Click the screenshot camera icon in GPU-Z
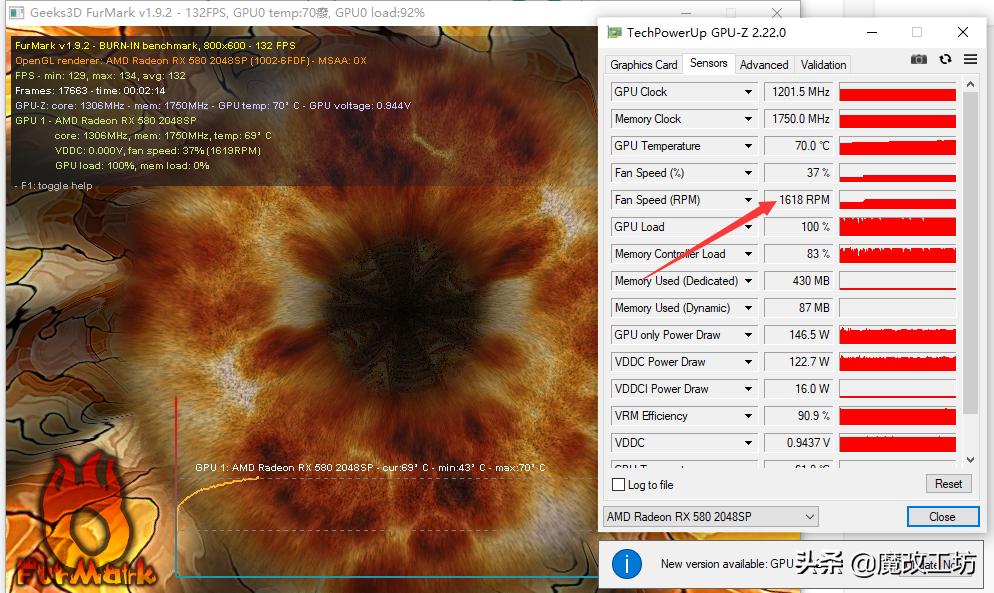Screen dimensions: 994x593 click(x=918, y=60)
